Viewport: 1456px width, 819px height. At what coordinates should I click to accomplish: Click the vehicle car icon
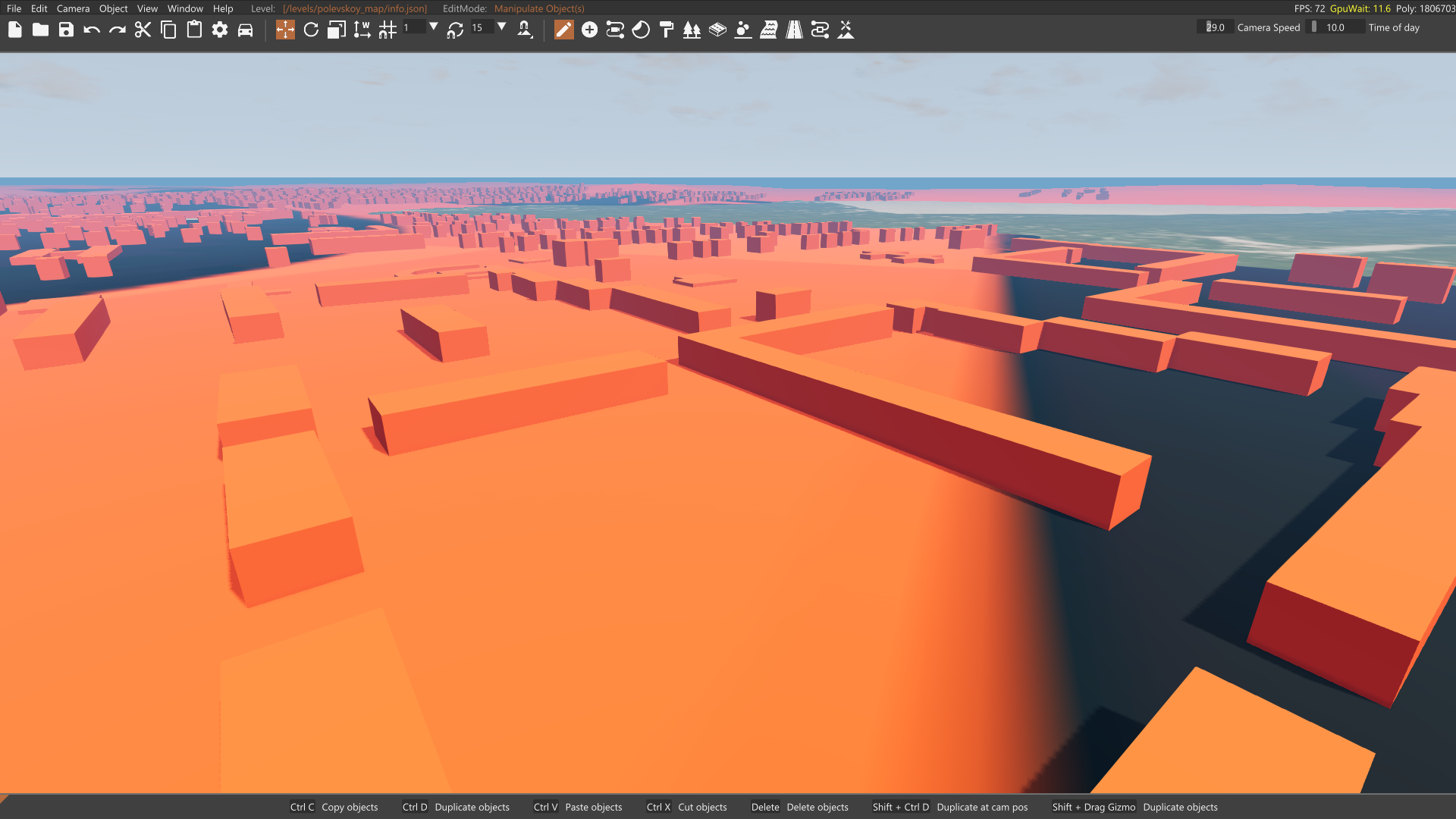245,30
